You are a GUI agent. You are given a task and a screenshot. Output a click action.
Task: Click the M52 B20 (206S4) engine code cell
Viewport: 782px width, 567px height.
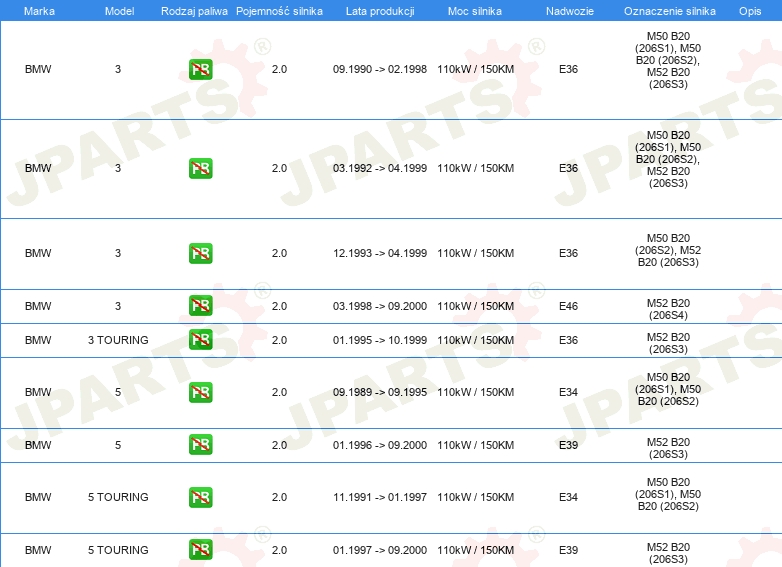tap(668, 309)
